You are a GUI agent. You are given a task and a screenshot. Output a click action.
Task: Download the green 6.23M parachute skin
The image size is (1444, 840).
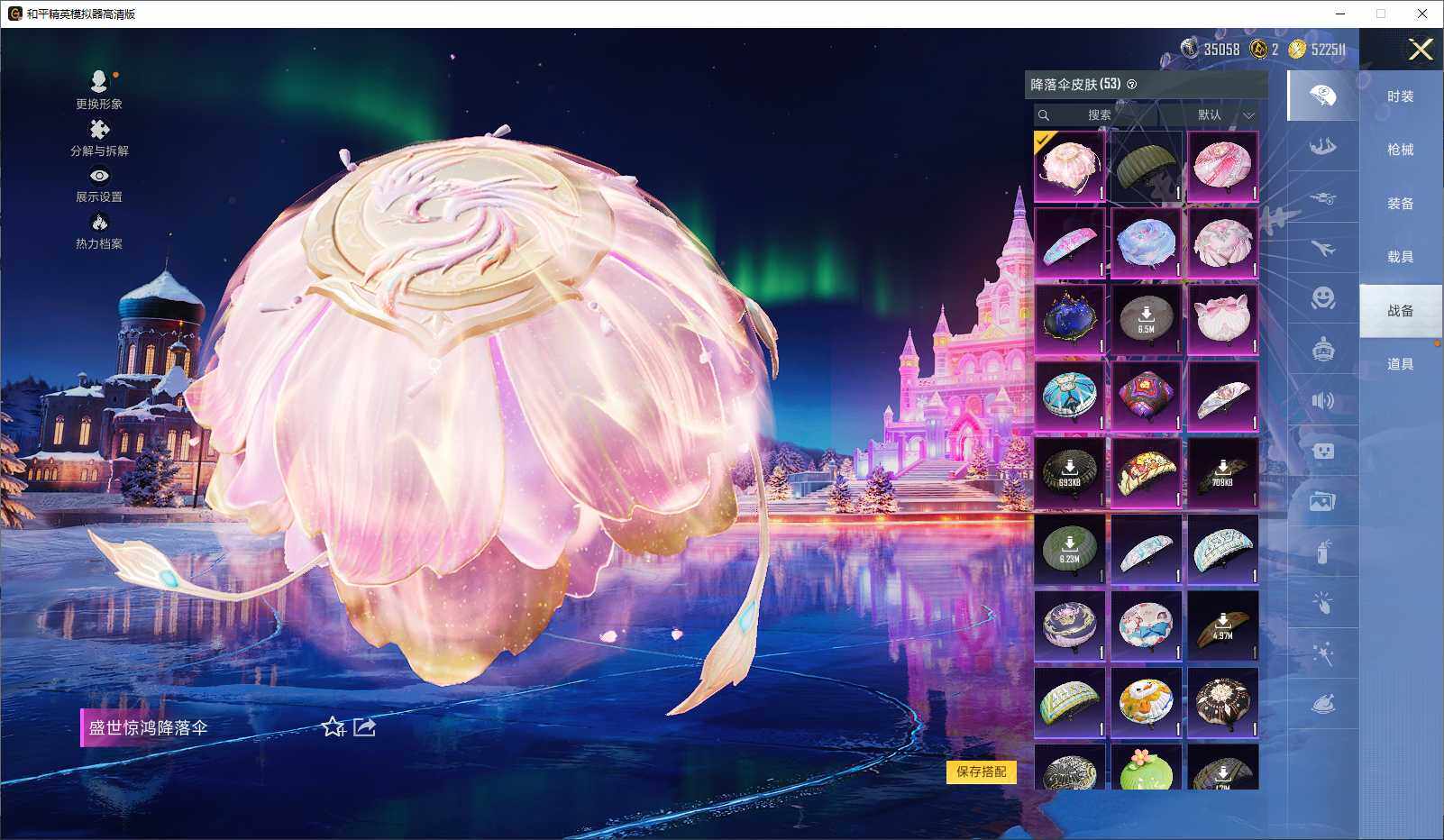[x=1070, y=550]
